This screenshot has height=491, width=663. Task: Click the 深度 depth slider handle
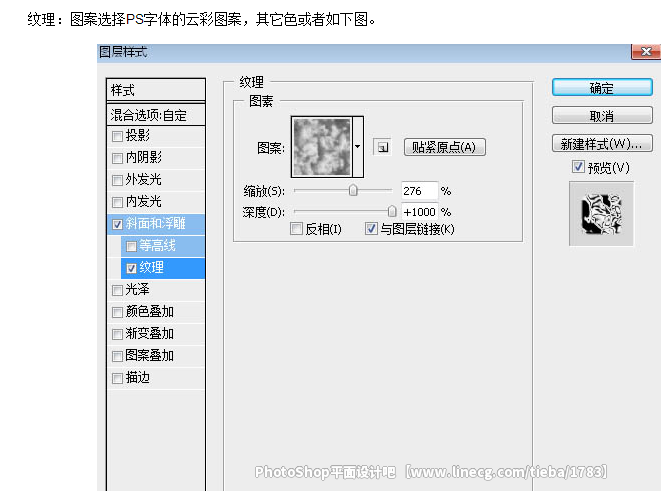coord(392,212)
